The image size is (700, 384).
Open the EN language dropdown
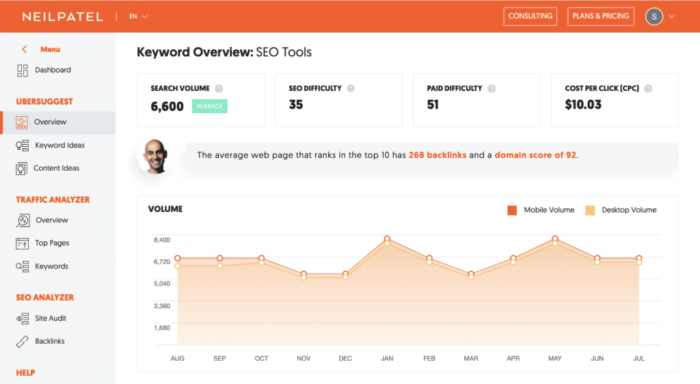click(x=138, y=17)
